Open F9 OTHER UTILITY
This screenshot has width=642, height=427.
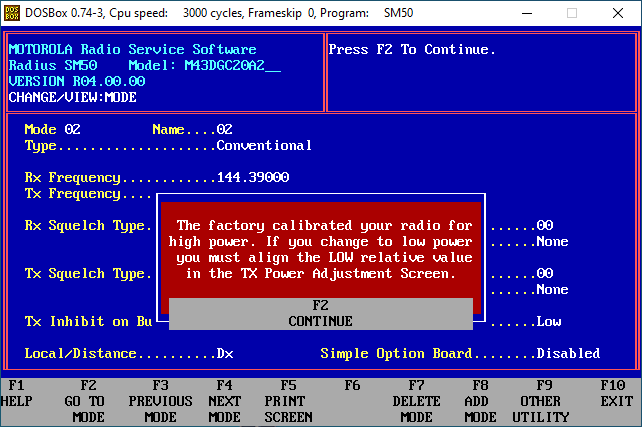[x=540, y=401]
